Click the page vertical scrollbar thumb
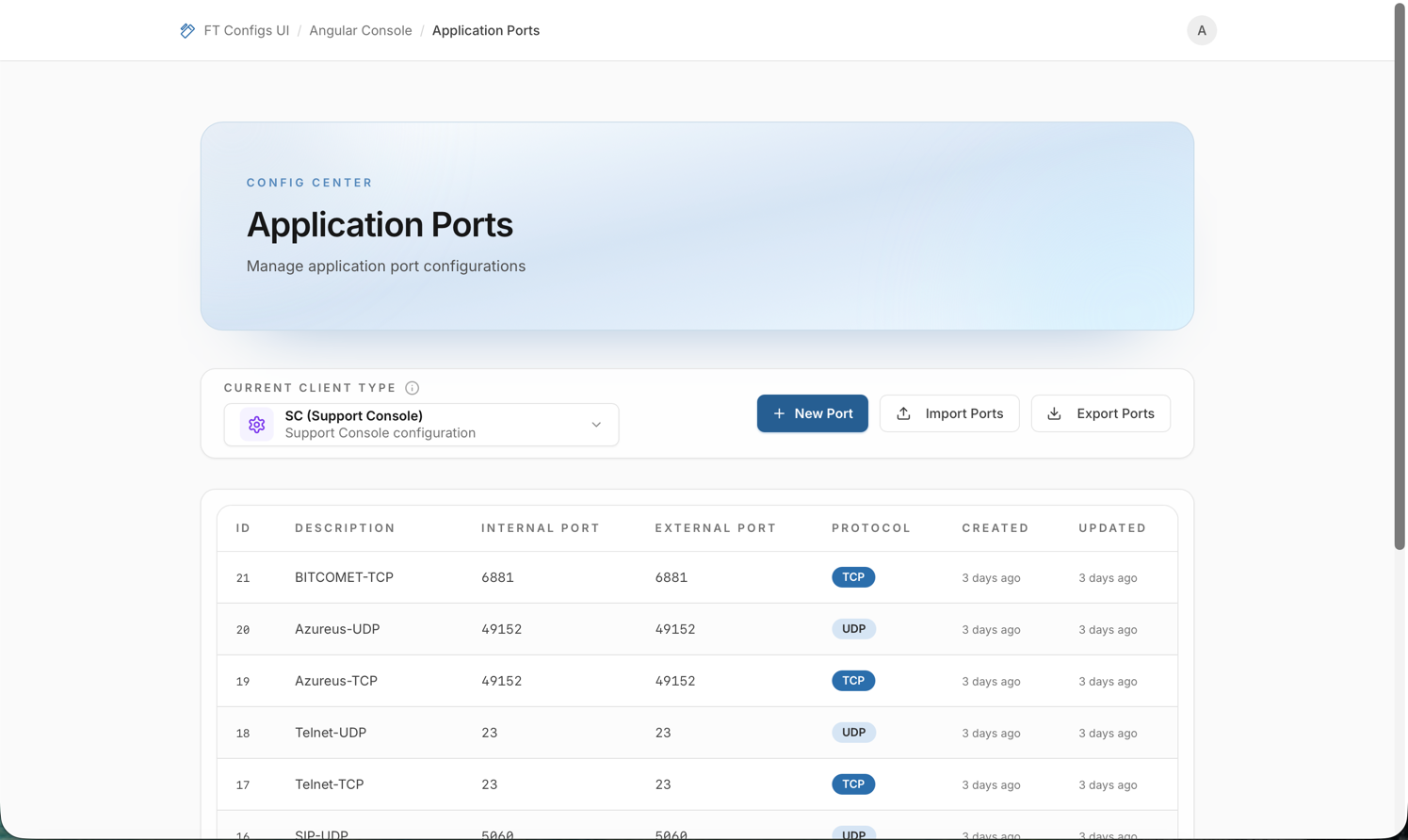Screen dimensions: 1408x840 coord(1400,278)
